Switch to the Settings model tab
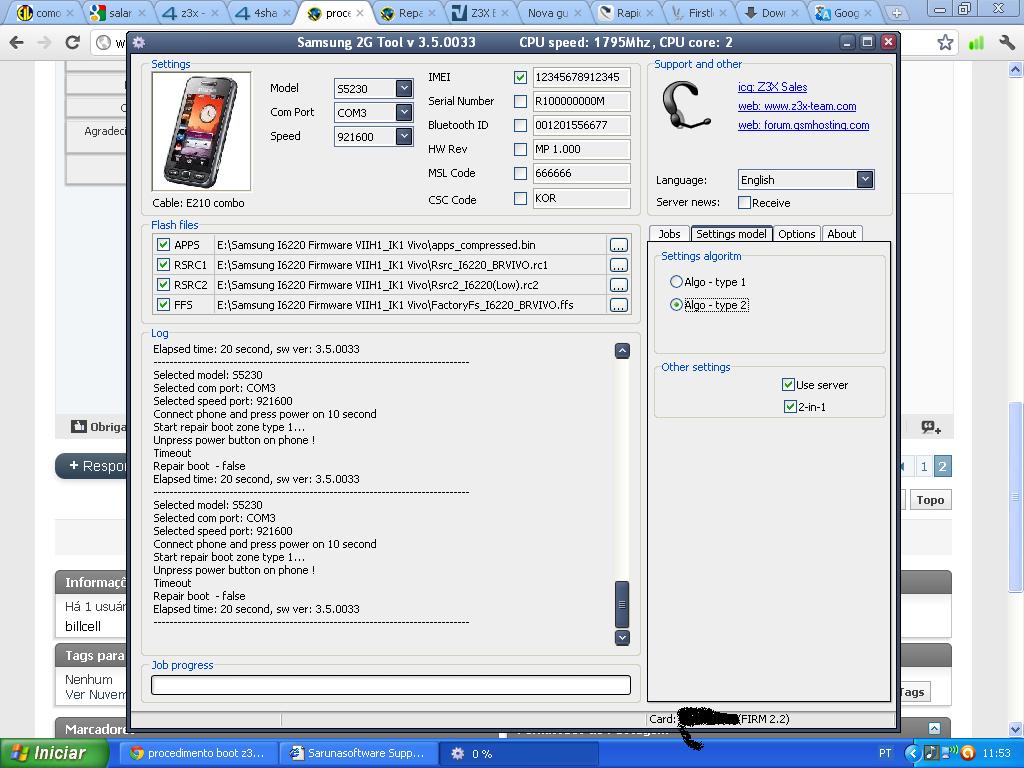Viewport: 1024px width, 768px height. tap(731, 234)
